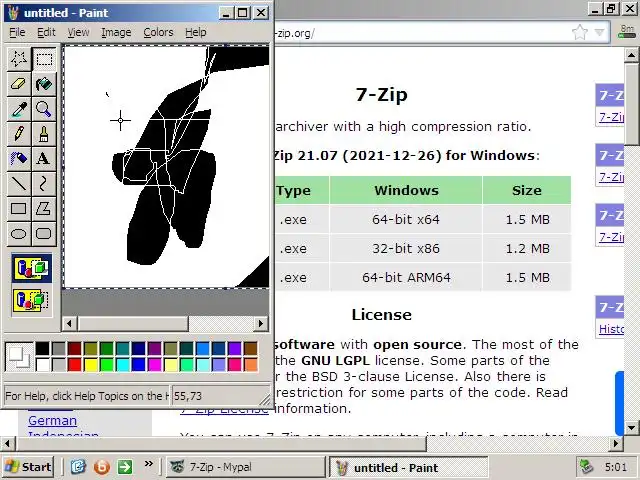Image resolution: width=640 pixels, height=480 pixels.
Task: Select the Pencil tool in Paint
Action: tap(19, 134)
